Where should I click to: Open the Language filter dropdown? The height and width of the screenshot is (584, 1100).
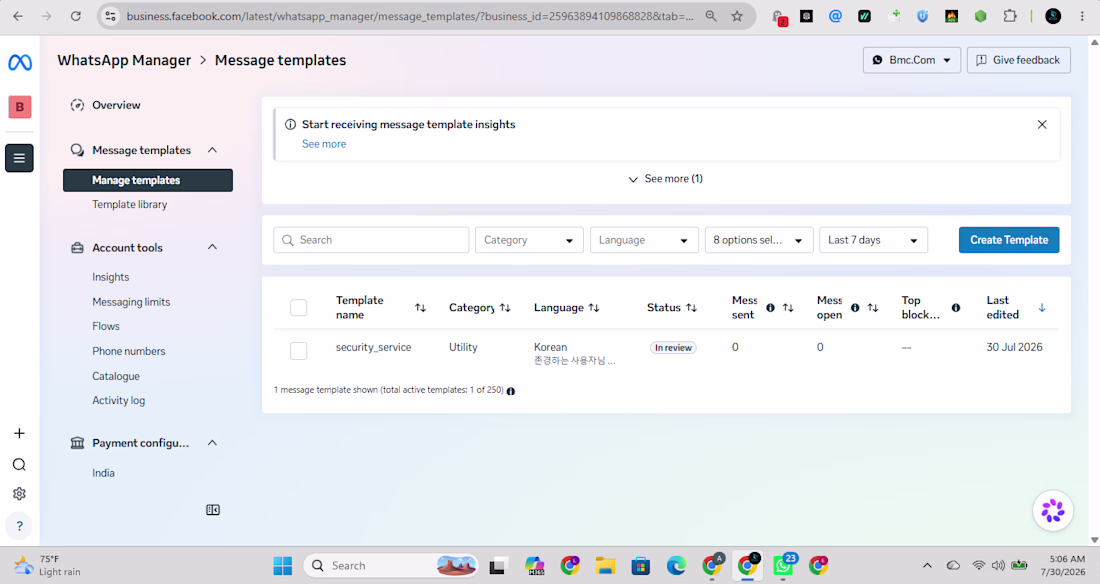click(x=644, y=240)
